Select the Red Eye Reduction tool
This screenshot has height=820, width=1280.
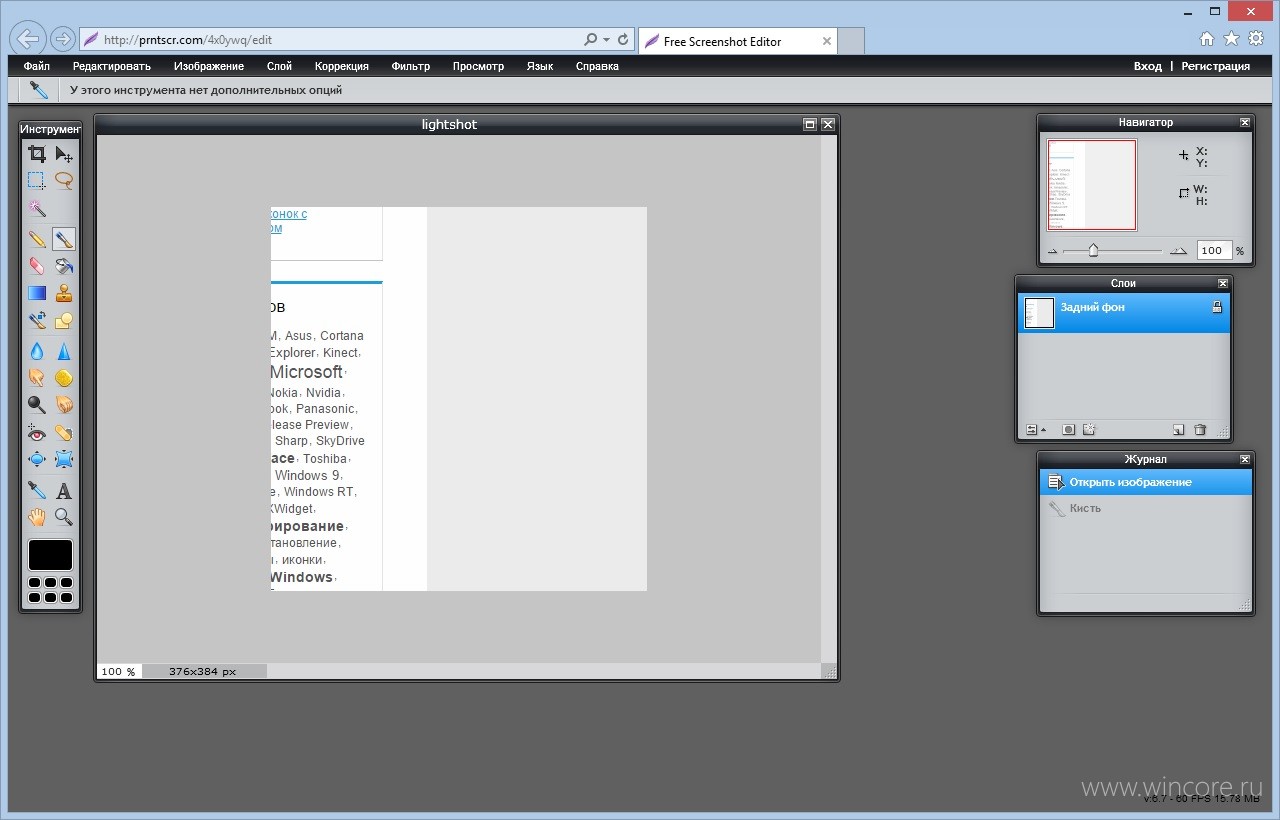37,433
